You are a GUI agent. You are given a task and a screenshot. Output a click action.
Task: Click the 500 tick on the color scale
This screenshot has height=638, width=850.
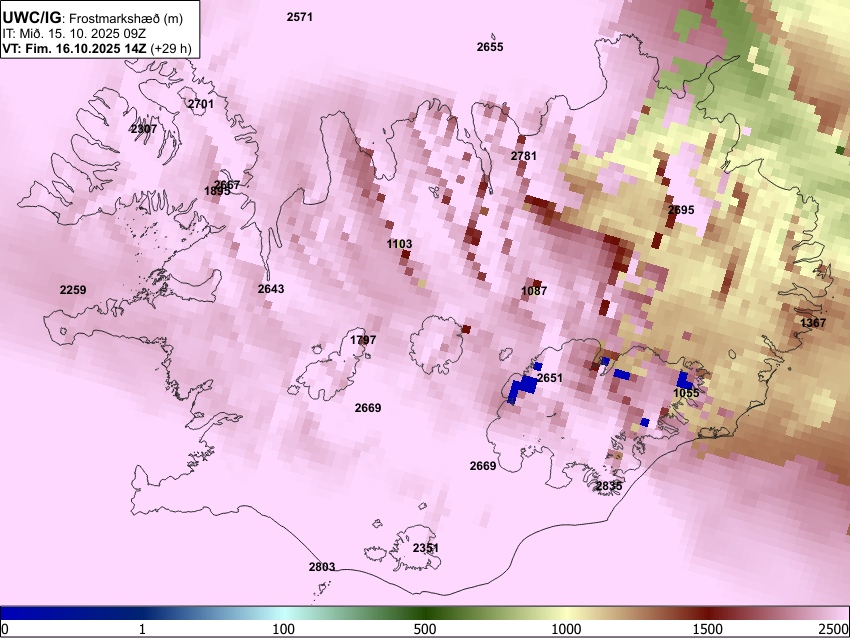(424, 629)
